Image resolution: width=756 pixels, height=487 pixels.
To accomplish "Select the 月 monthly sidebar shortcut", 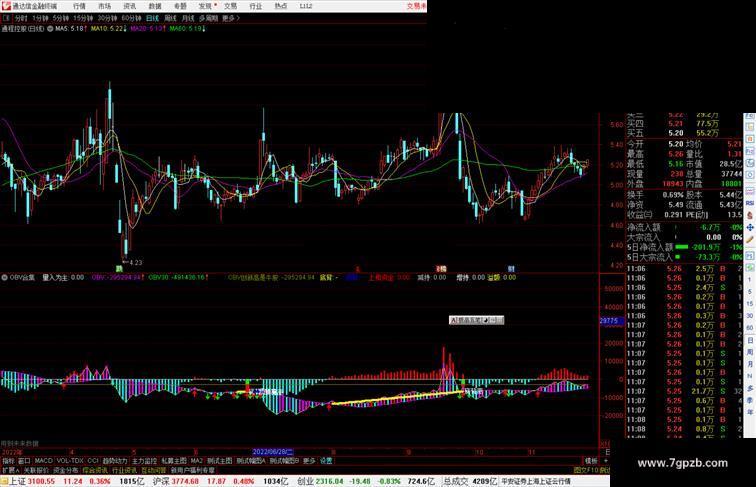I will tap(750, 365).
